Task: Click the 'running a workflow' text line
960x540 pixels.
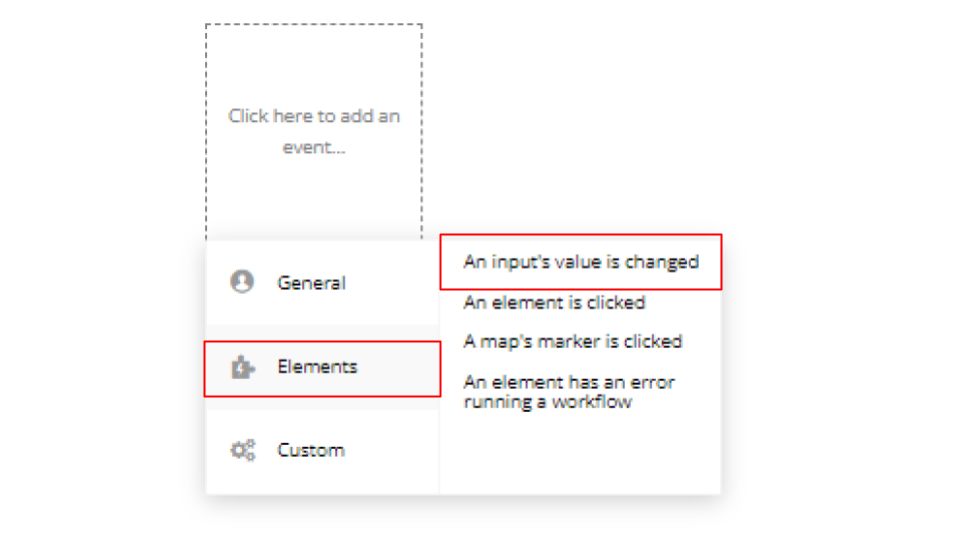Action: point(547,402)
